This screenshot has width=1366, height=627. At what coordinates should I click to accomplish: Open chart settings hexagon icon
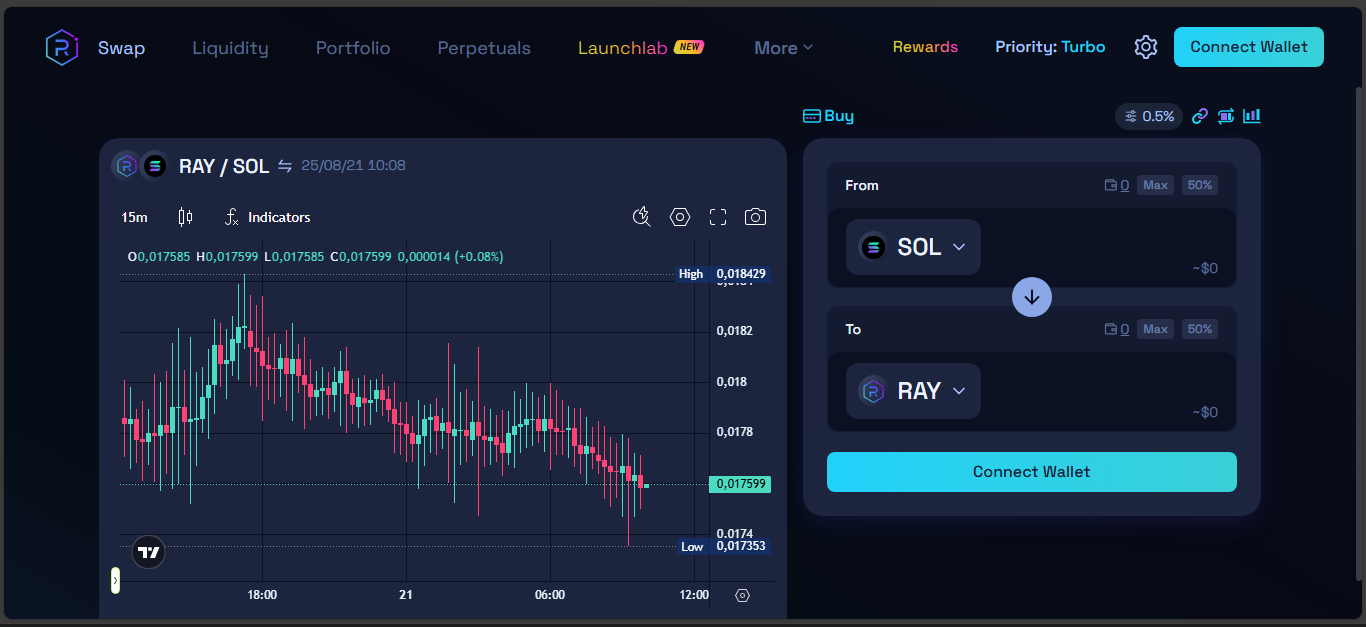click(x=680, y=217)
